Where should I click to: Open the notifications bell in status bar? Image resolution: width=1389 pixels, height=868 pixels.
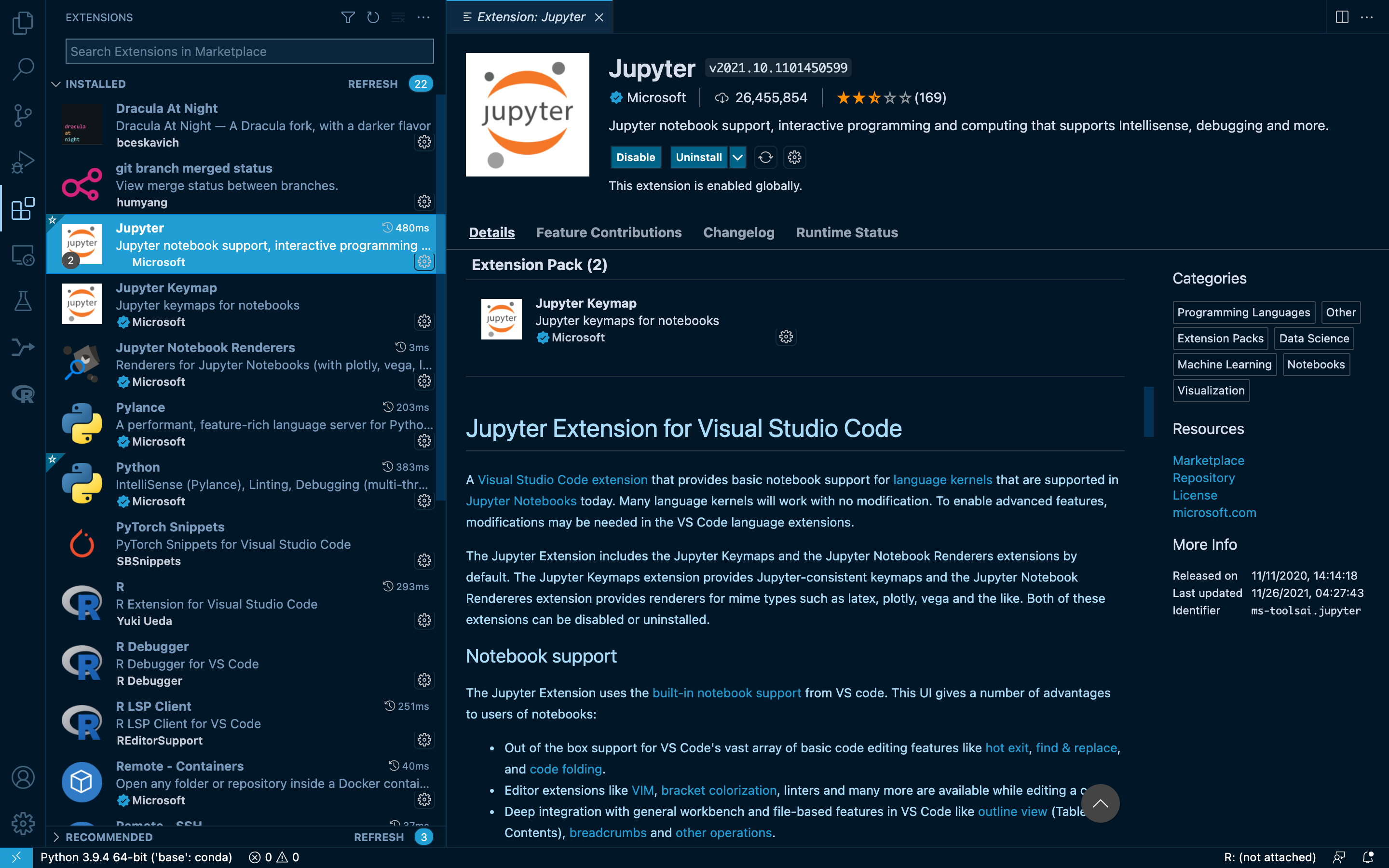[1368, 857]
